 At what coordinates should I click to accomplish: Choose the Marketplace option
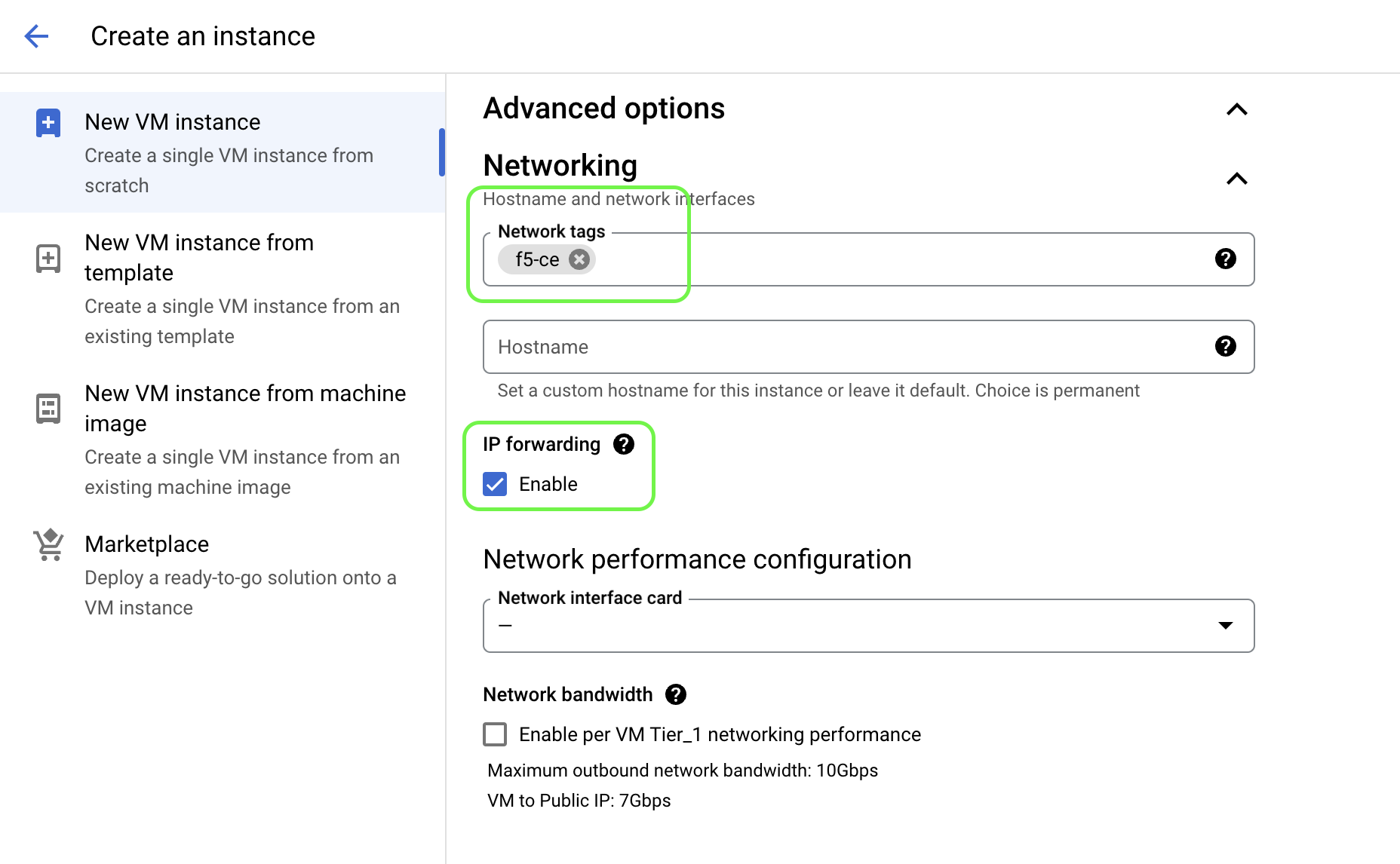[147, 544]
